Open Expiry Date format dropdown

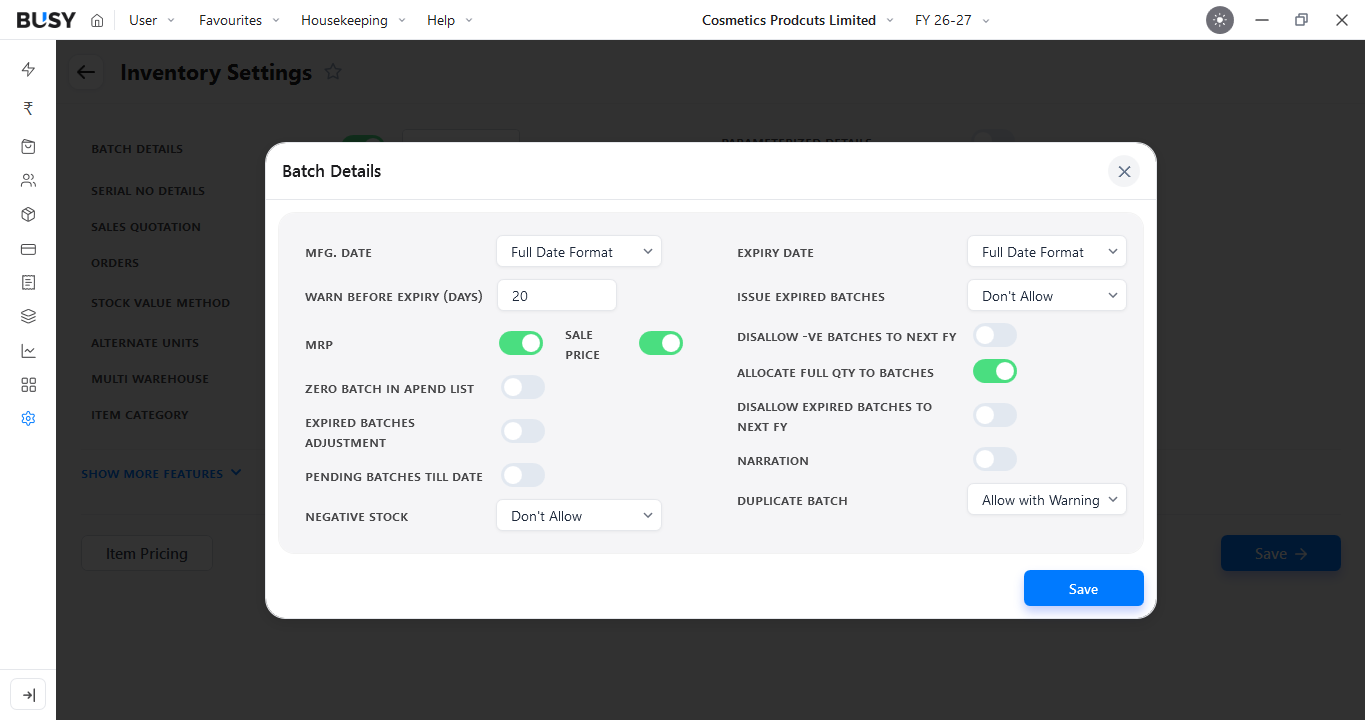1047,252
